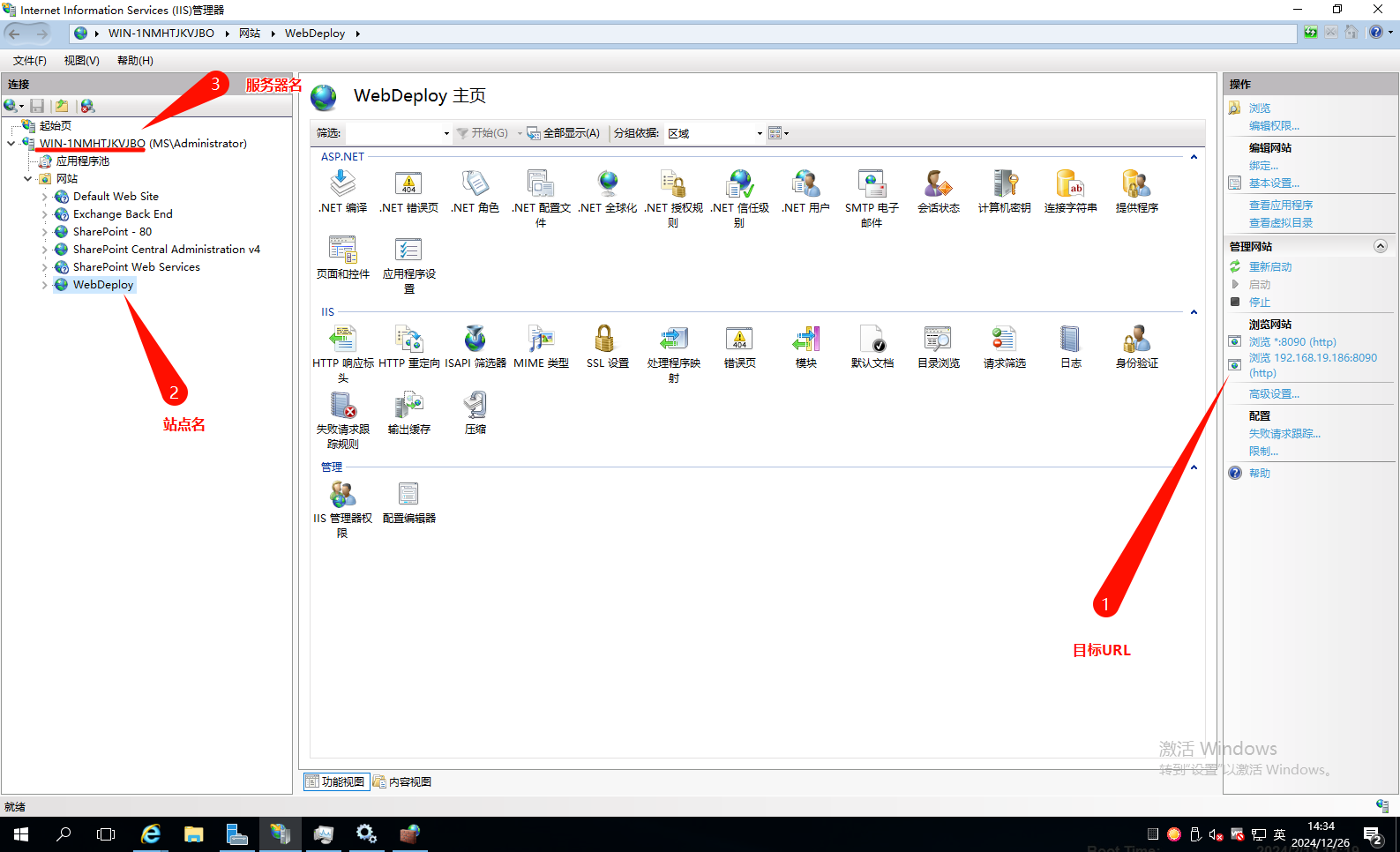The width and height of the screenshot is (1400, 852).
Task: Open the 视图(V) menu
Action: pos(81,61)
